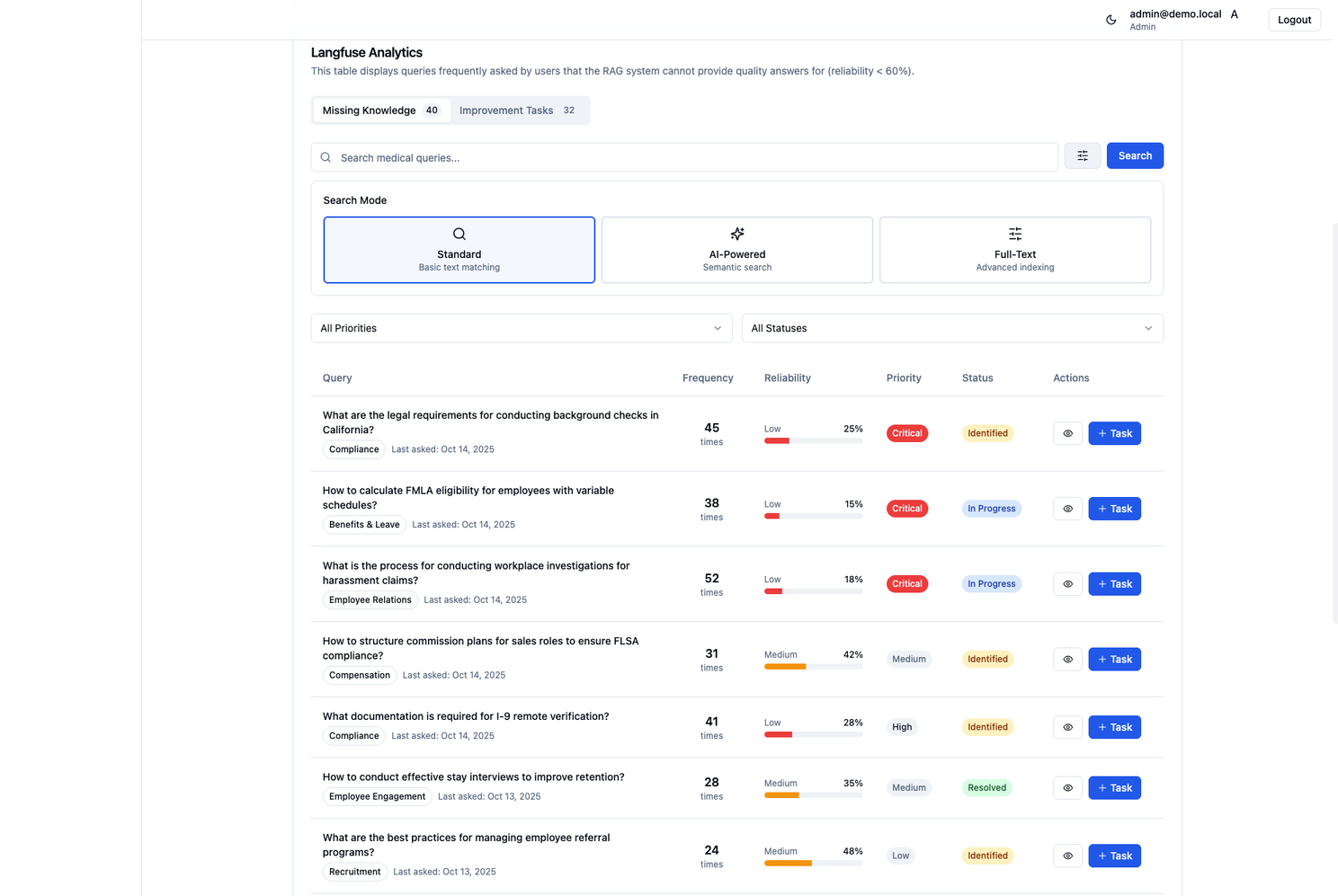Screen dimensions: 1338x896
Task: Click the AI-Powered sparkle icon
Action: pos(737,234)
